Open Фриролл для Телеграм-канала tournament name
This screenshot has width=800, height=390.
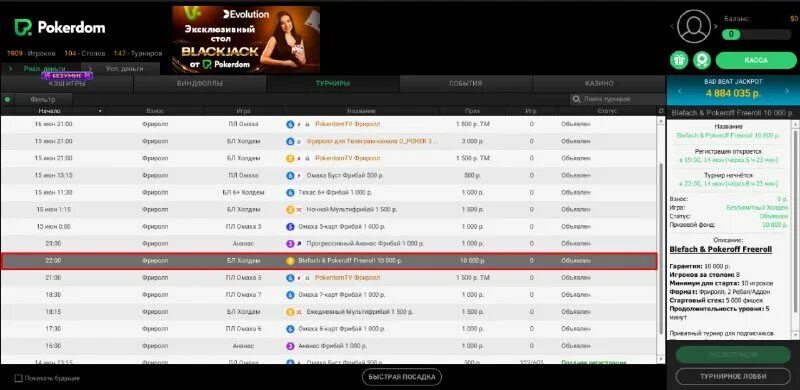(x=372, y=141)
